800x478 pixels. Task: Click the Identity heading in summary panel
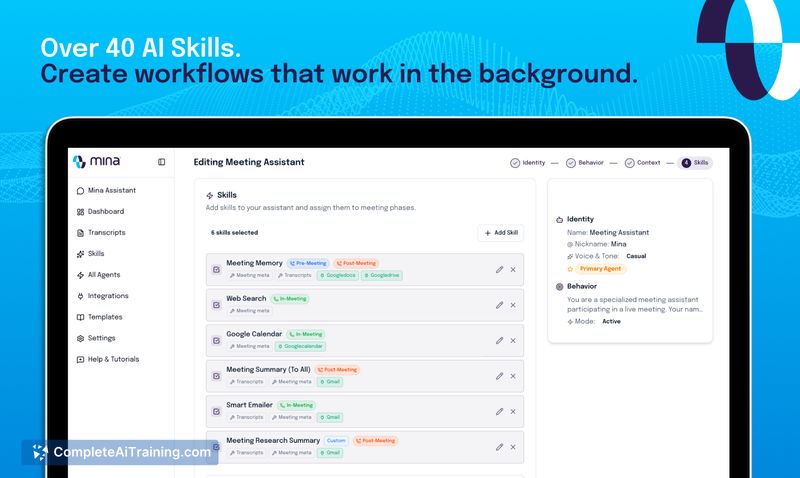click(x=580, y=219)
